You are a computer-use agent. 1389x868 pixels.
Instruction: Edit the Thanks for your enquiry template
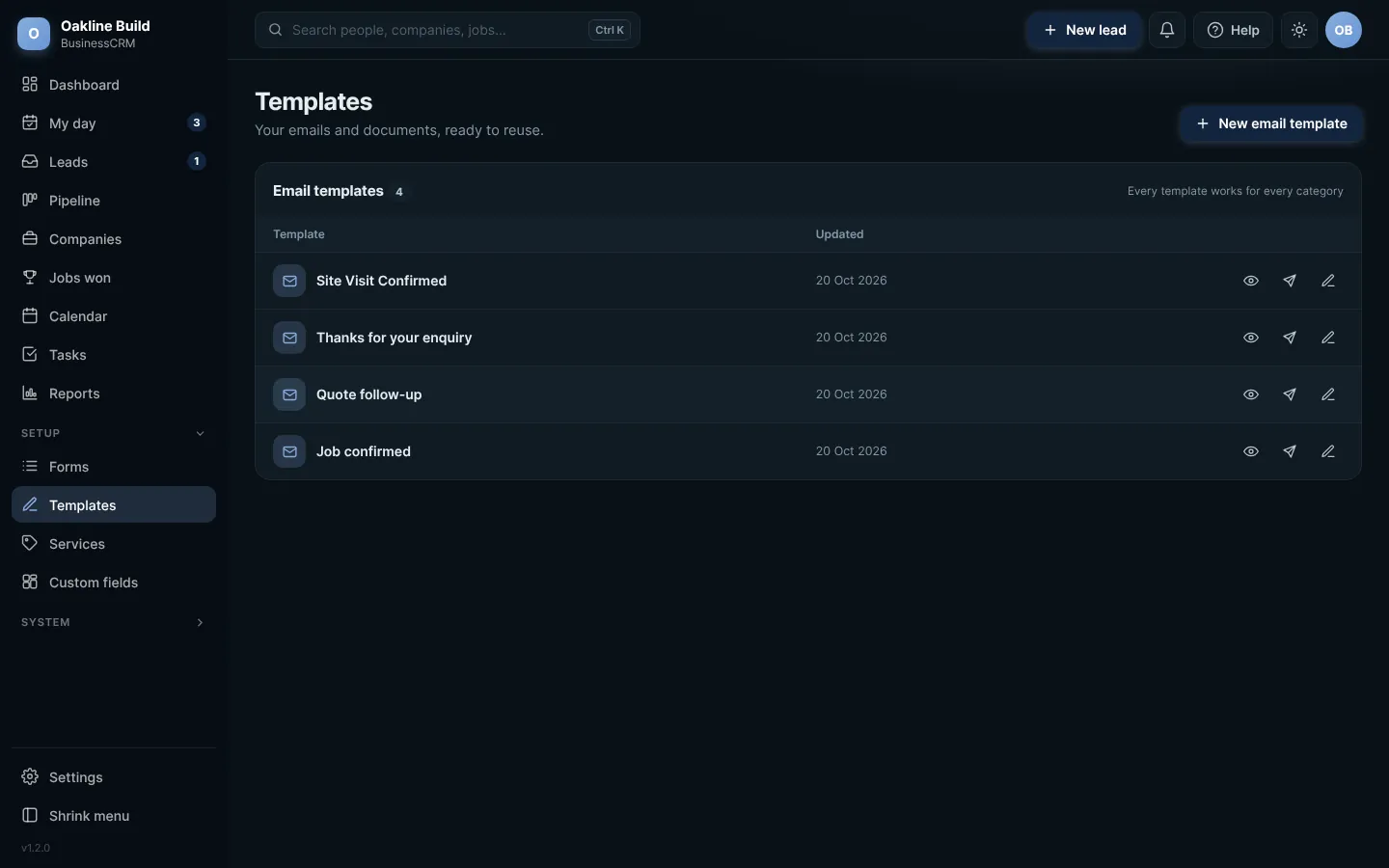point(1328,338)
